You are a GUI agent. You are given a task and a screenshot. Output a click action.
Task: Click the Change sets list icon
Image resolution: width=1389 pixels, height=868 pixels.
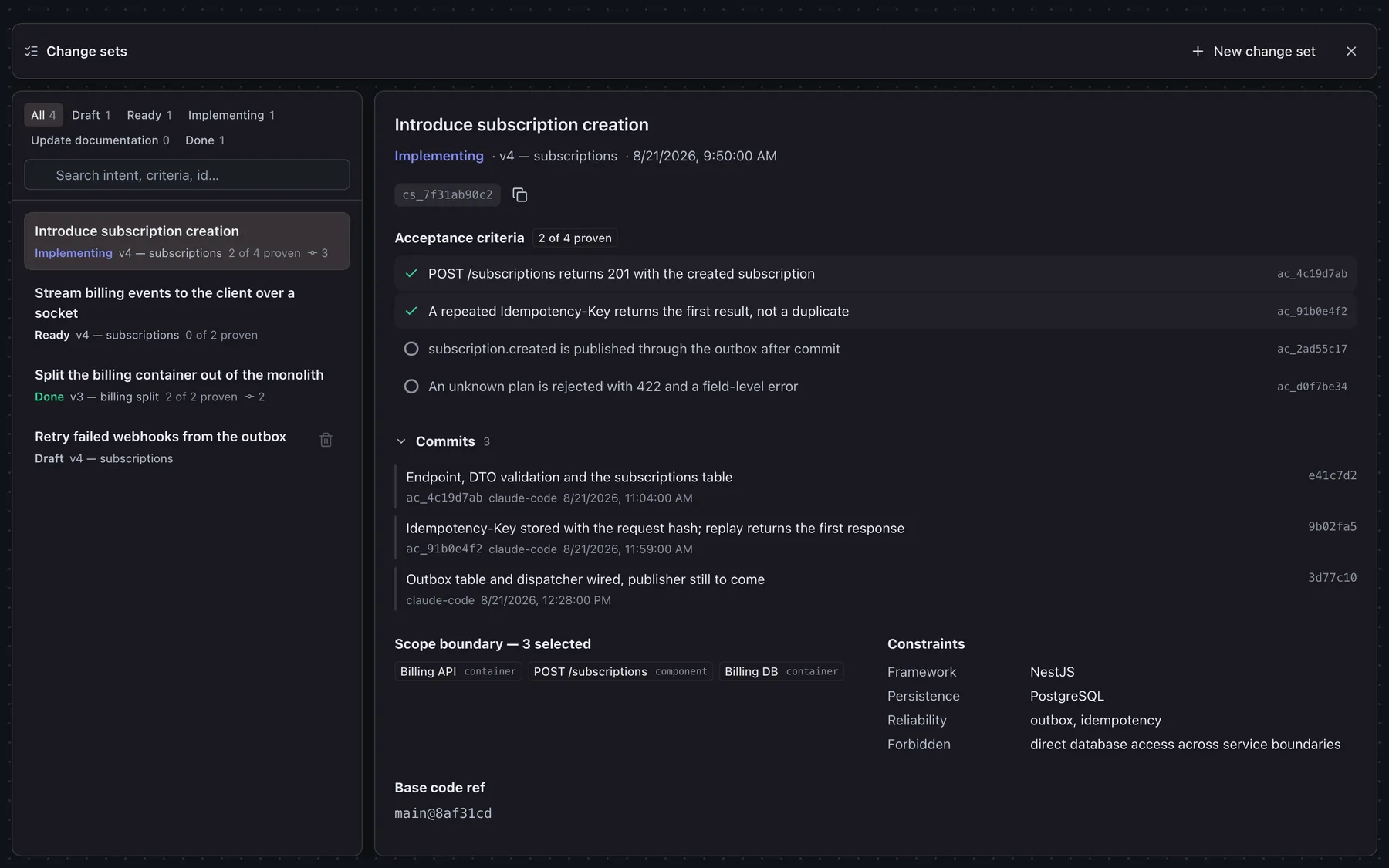click(x=31, y=51)
